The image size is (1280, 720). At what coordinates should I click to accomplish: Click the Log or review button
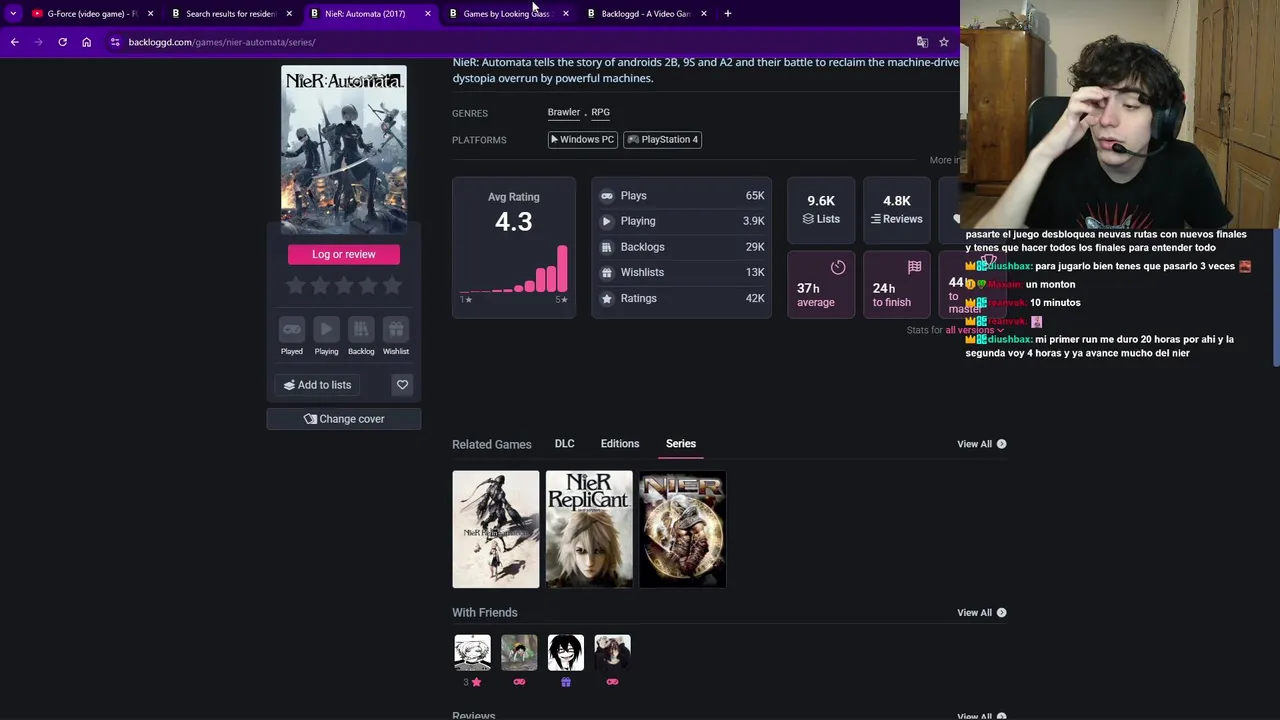click(344, 254)
